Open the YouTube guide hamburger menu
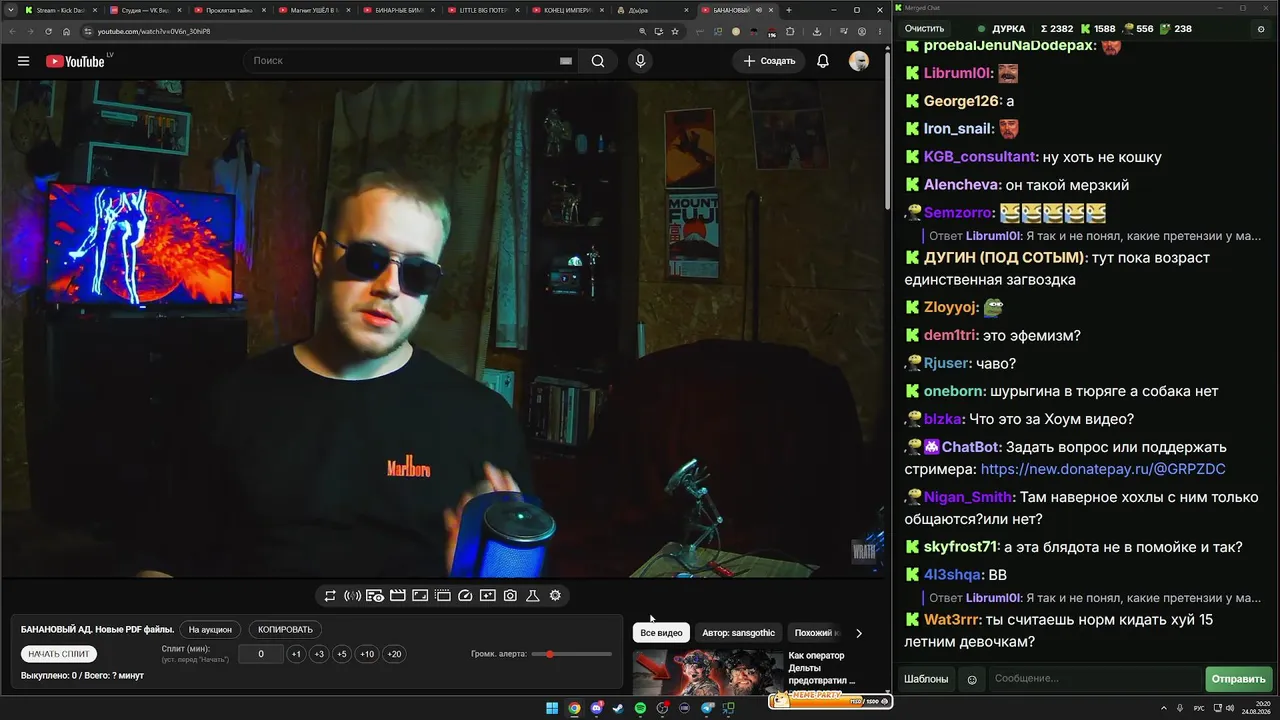Screen dimensions: 1280x720 pyautogui.click(x=23, y=61)
